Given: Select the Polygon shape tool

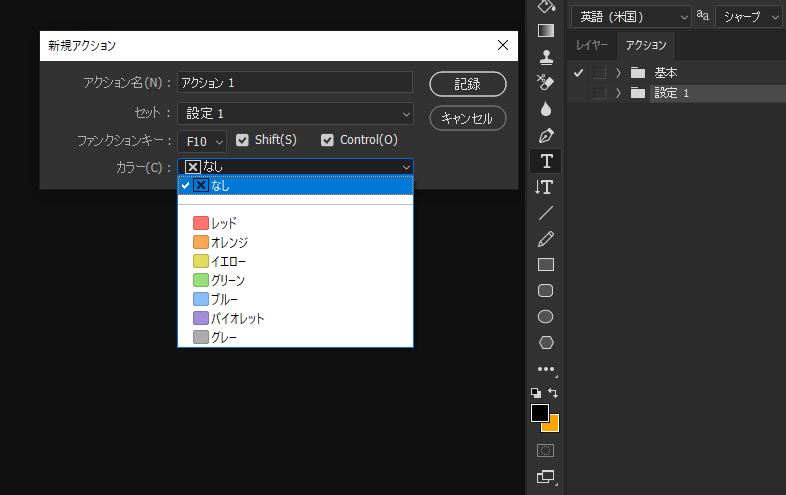Looking at the screenshot, I should (546, 343).
